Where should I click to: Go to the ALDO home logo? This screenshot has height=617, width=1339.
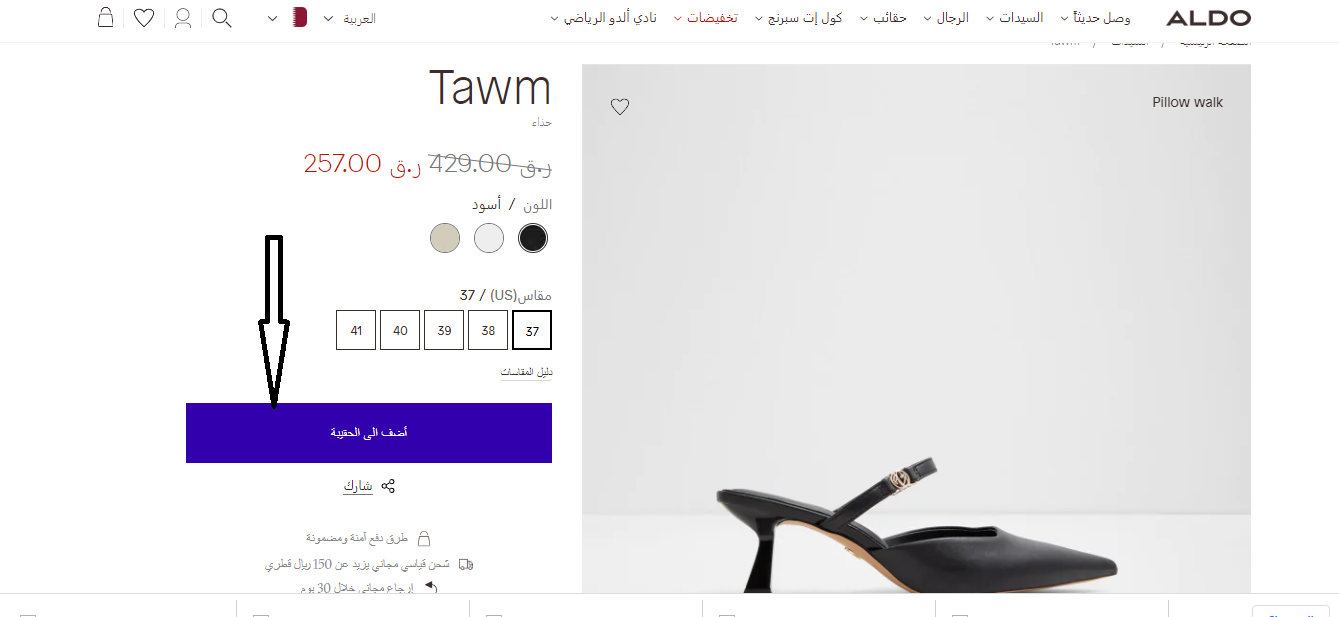pyautogui.click(x=1208, y=18)
